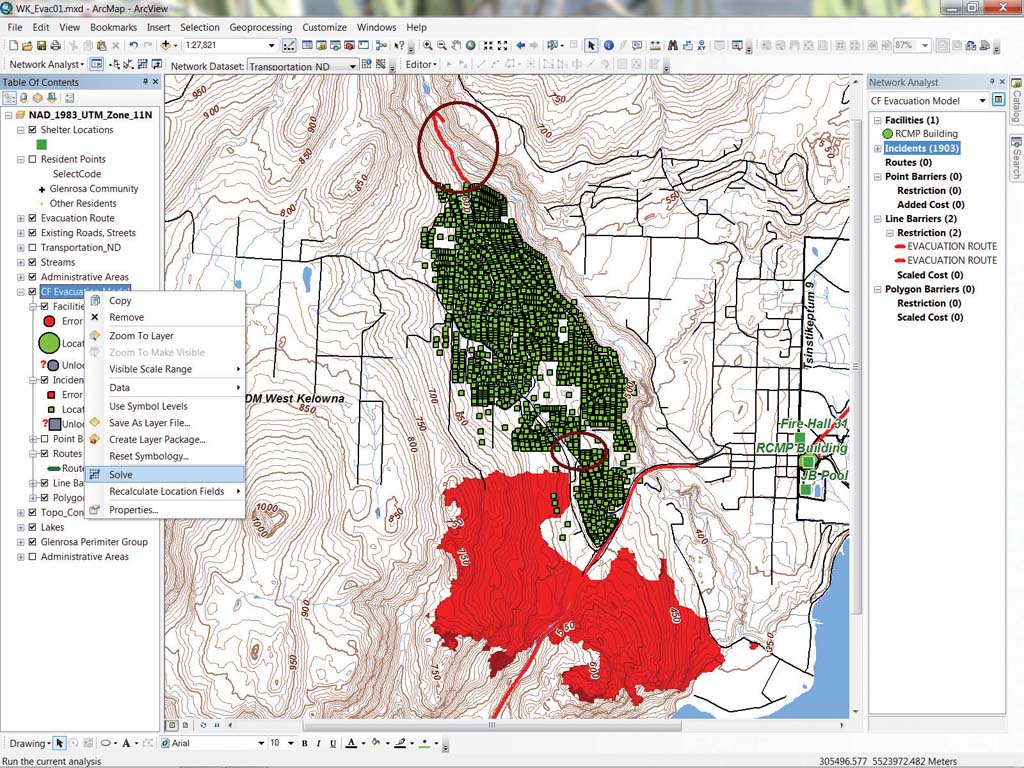The height and width of the screenshot is (768, 1024).
Task: Open the Network Dataset dropdown
Action: tap(353, 65)
